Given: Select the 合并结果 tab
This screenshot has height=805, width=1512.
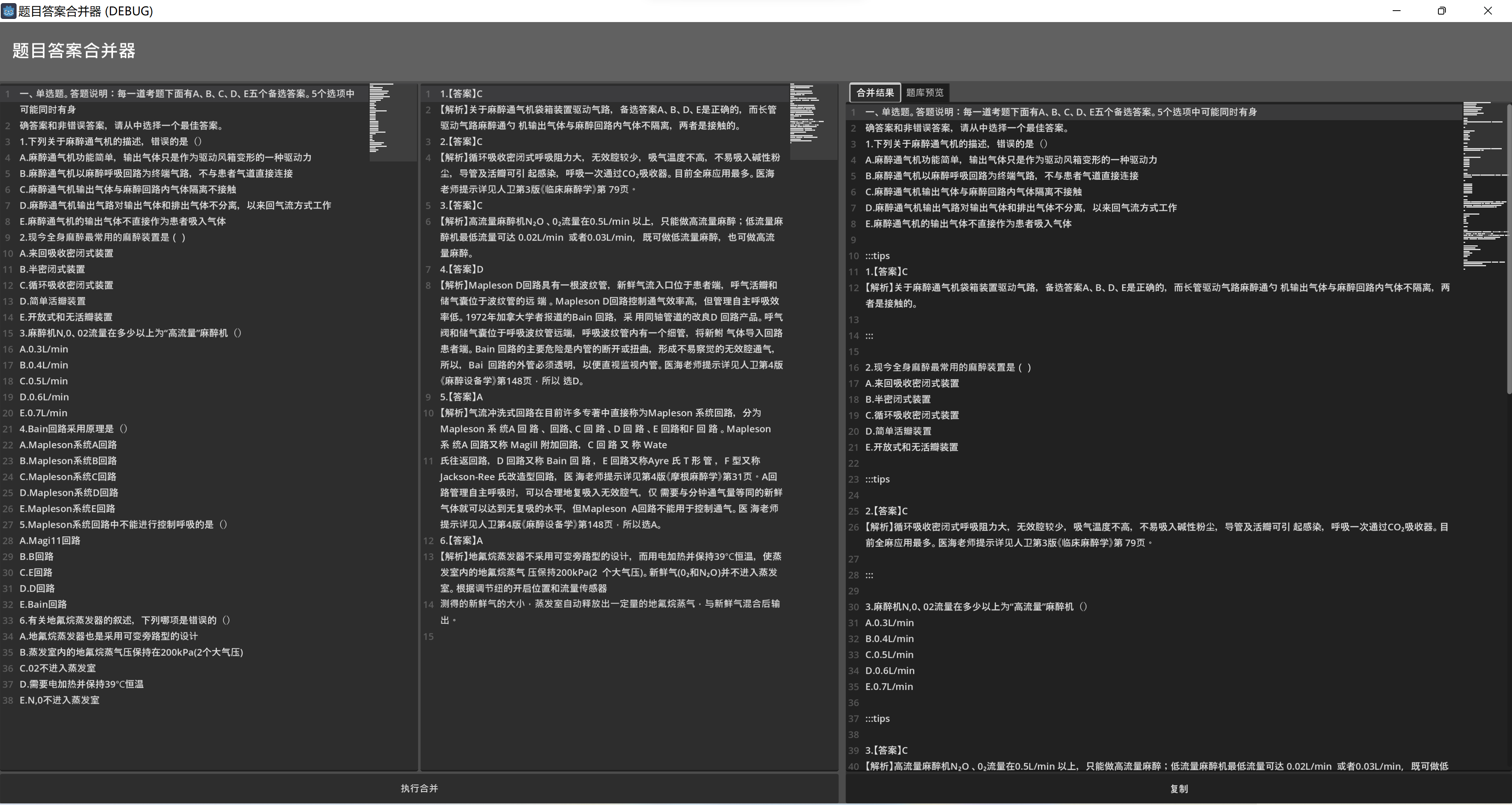Looking at the screenshot, I should [x=875, y=93].
